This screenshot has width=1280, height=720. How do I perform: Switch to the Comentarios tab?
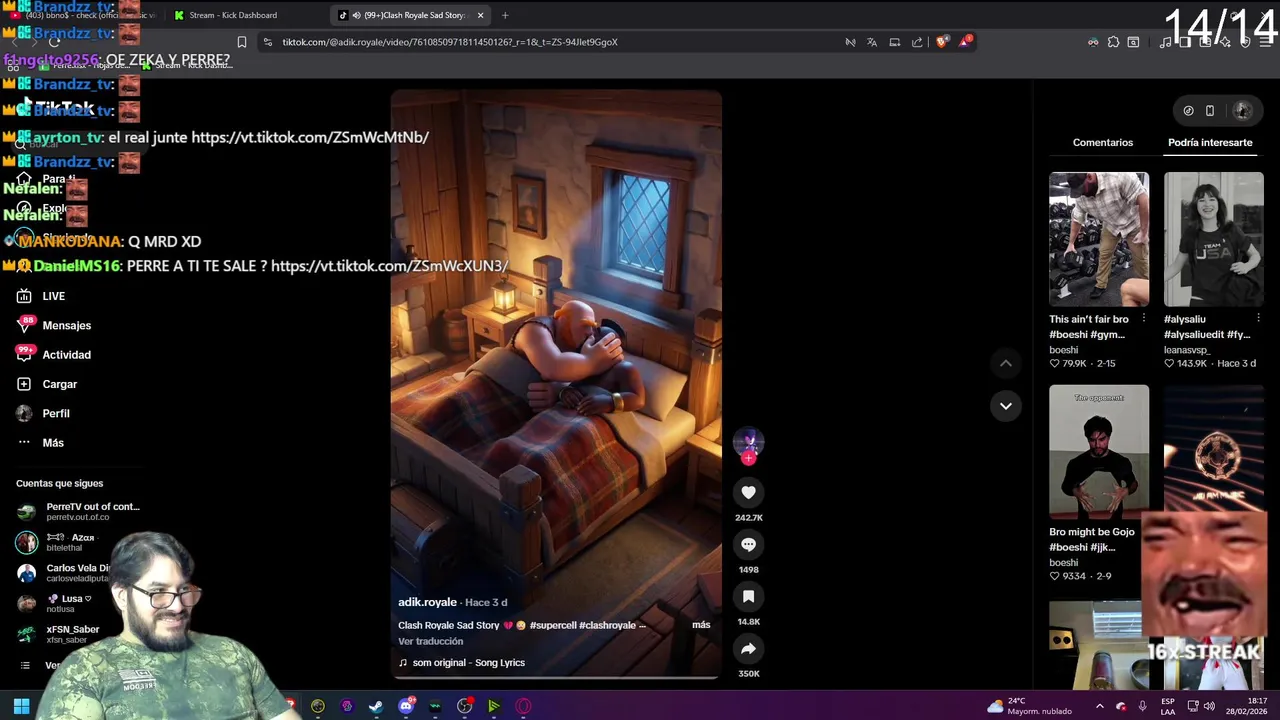[1103, 142]
